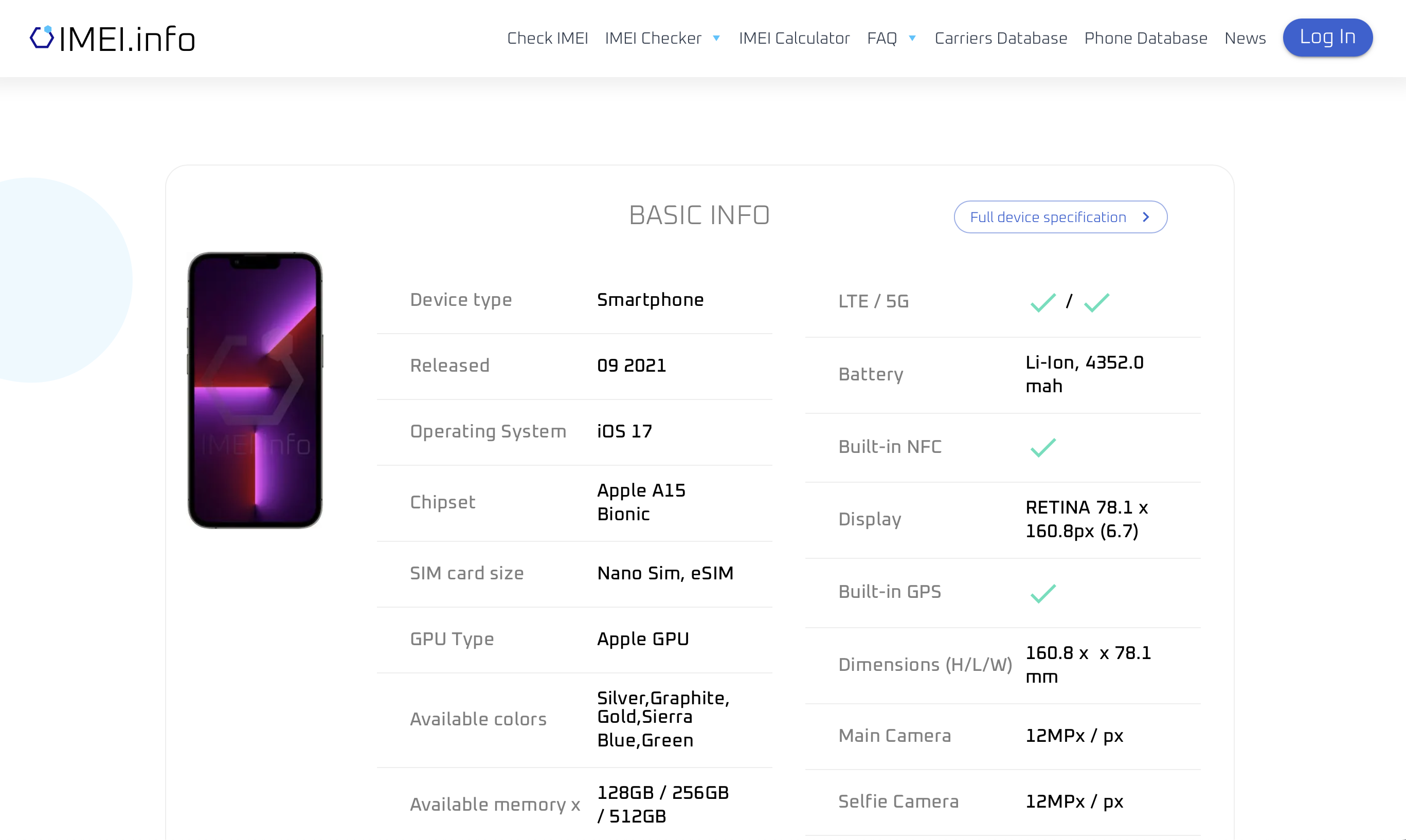Click the 'Chipset' label

point(442,502)
